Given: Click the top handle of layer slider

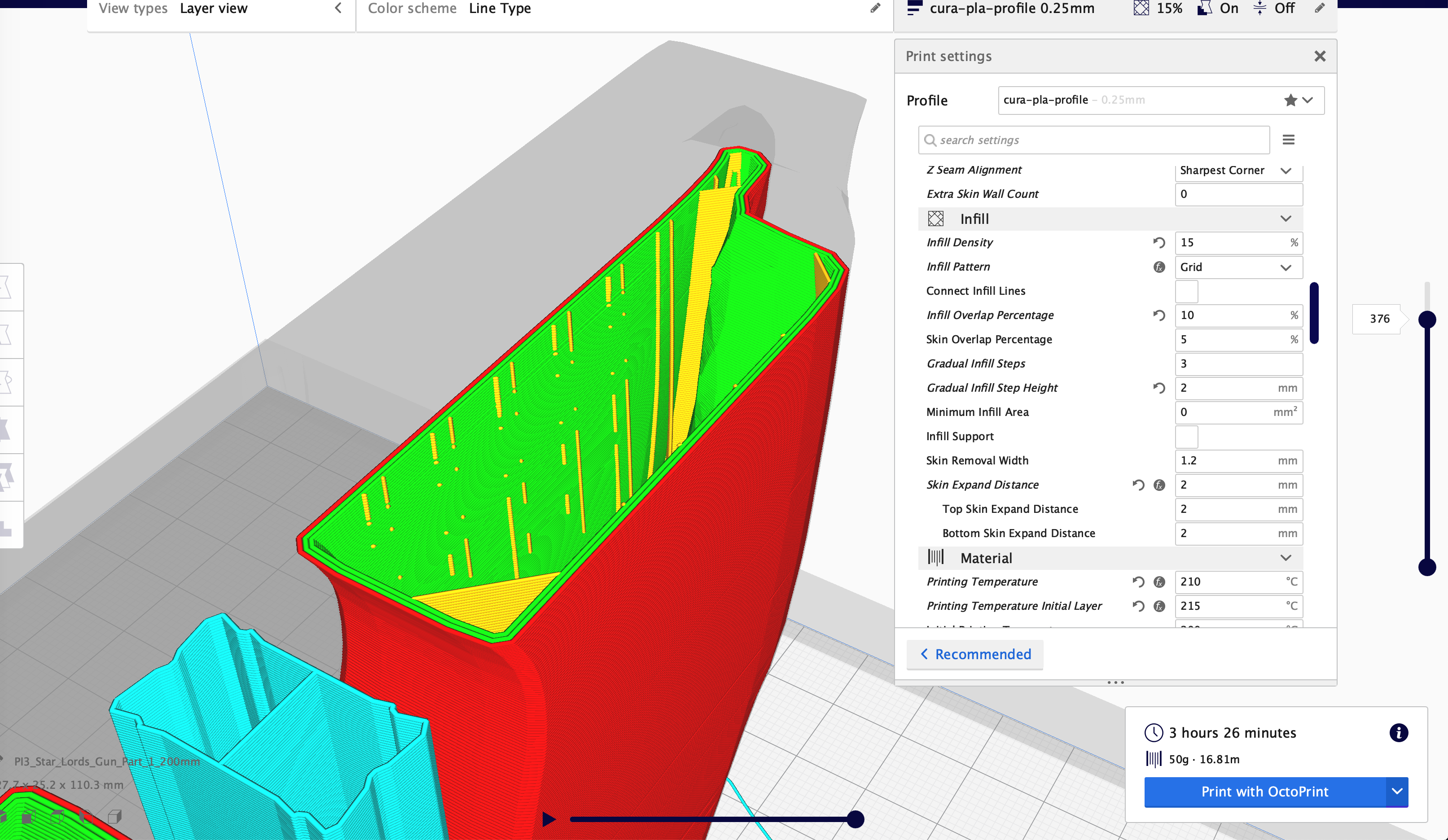Looking at the screenshot, I should click(x=1427, y=319).
